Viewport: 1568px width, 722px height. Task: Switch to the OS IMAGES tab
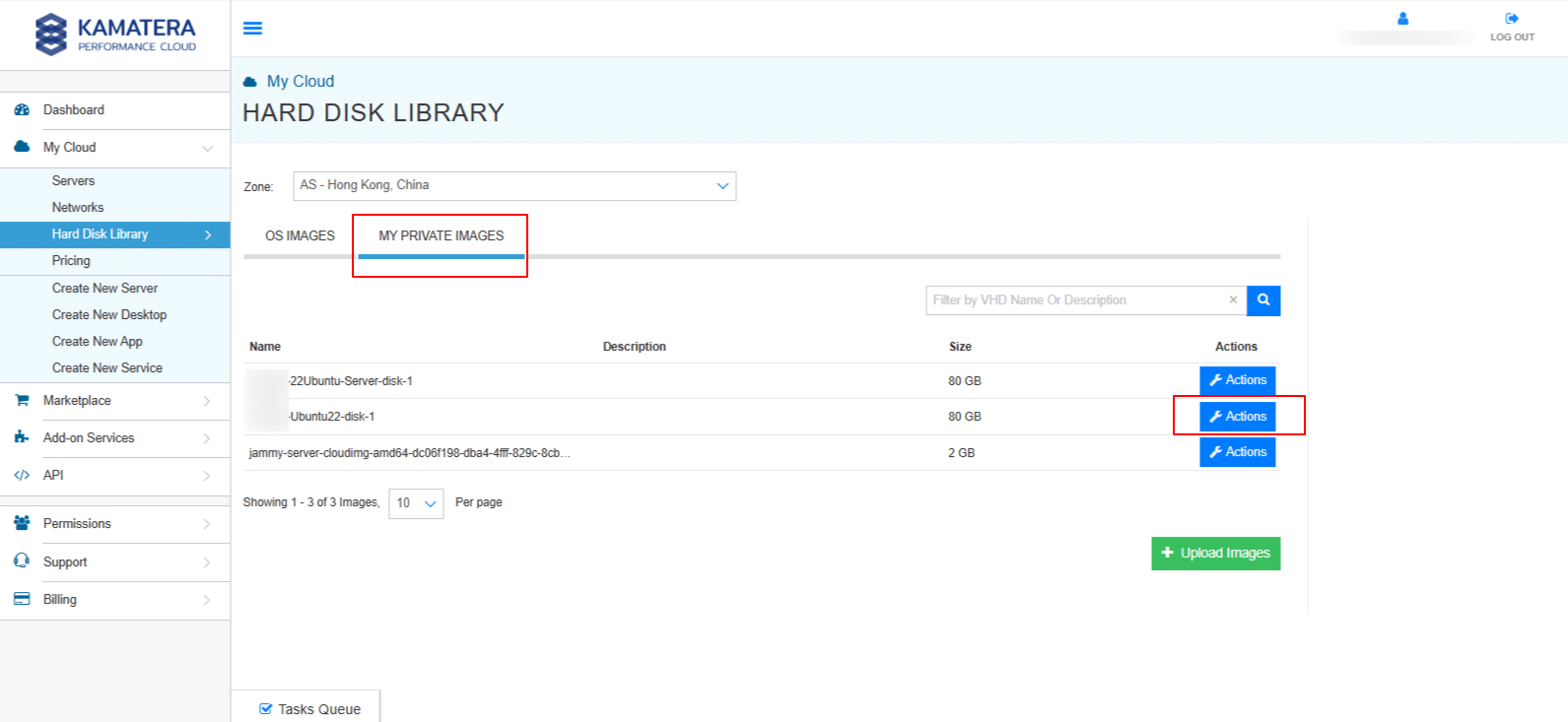pyautogui.click(x=300, y=236)
